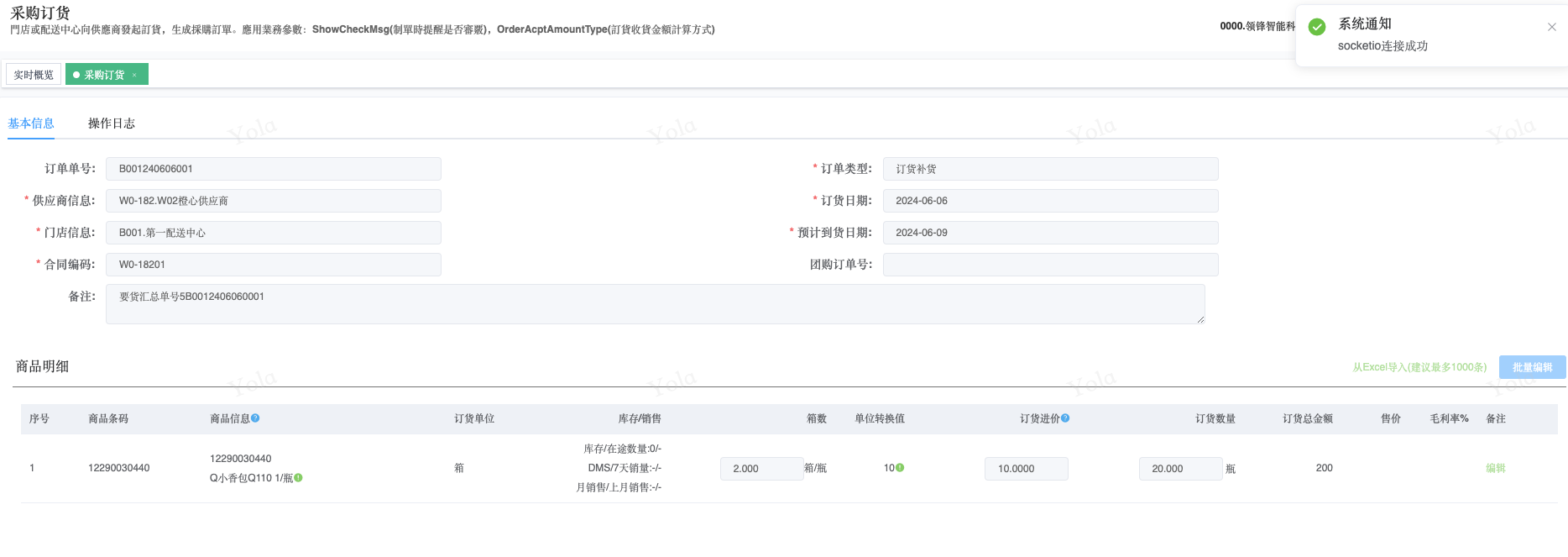Image resolution: width=1568 pixels, height=557 pixels.
Task: Click the 合同编码 field W0-18201
Action: (274, 265)
